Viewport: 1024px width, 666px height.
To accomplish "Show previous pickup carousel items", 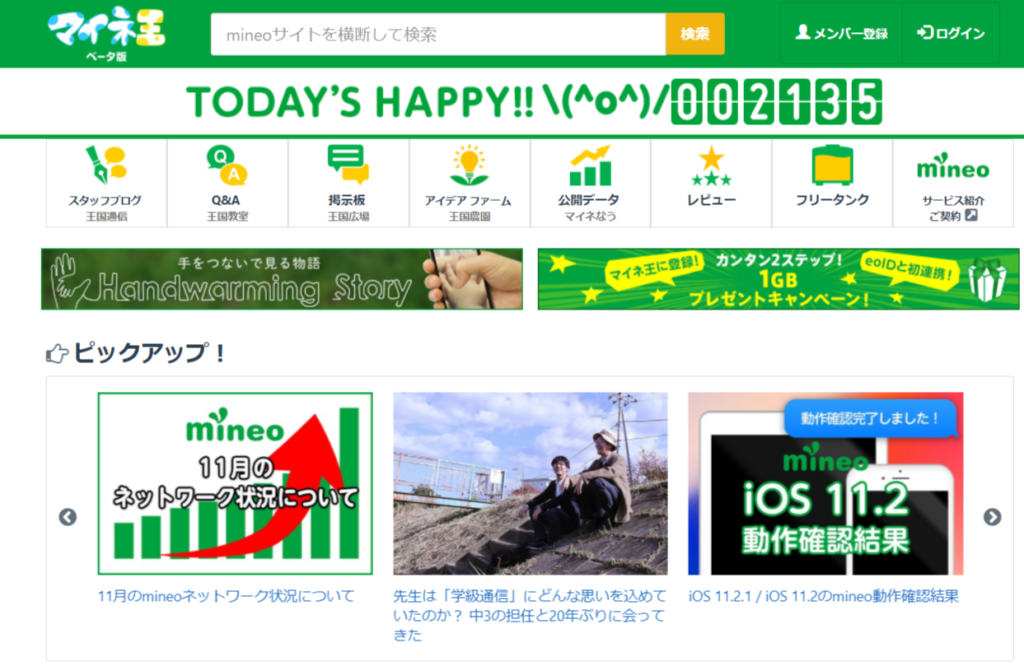I will (x=68, y=517).
